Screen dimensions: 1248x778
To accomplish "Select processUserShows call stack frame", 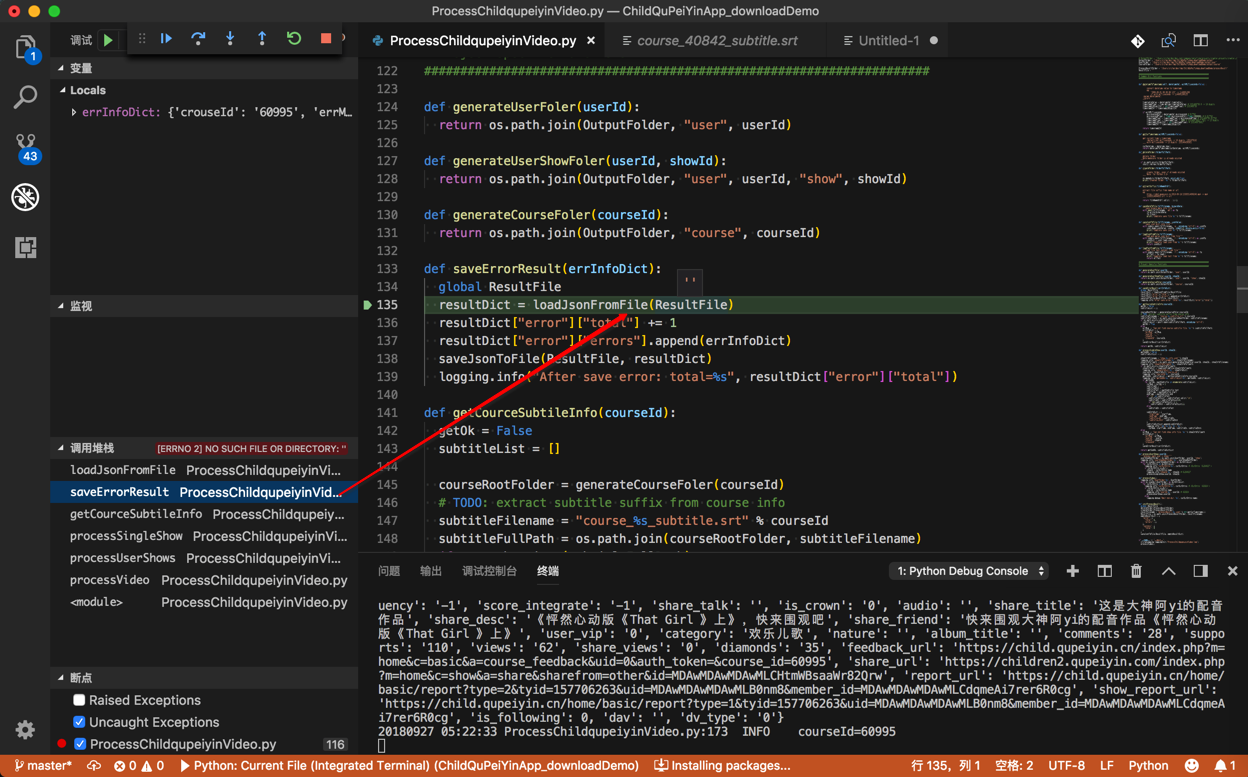I will pyautogui.click(x=204, y=558).
